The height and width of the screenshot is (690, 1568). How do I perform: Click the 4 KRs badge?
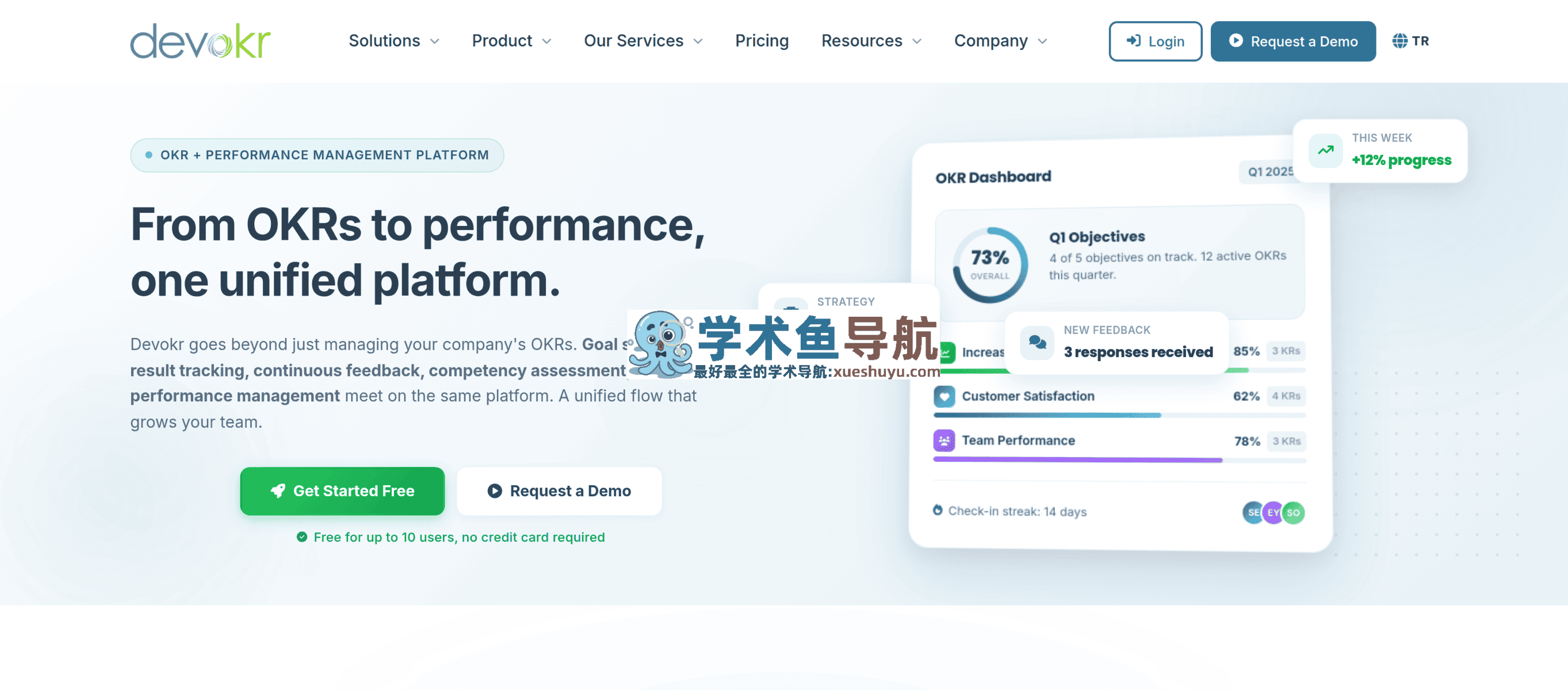point(1286,396)
